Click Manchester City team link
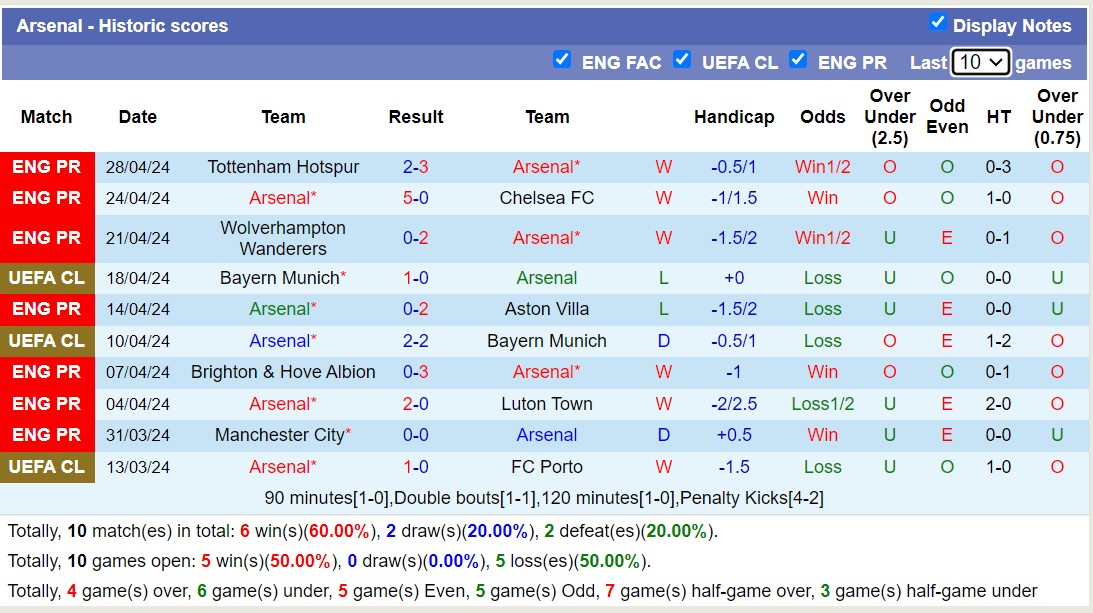This screenshot has width=1093, height=613. (x=279, y=435)
